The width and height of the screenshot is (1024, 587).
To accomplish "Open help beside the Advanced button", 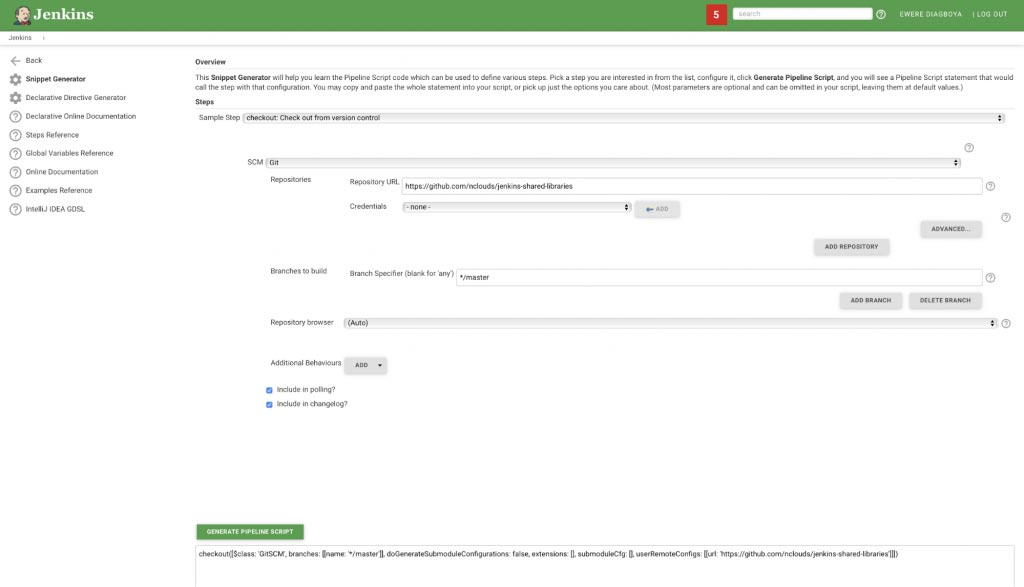I will coord(1006,217).
